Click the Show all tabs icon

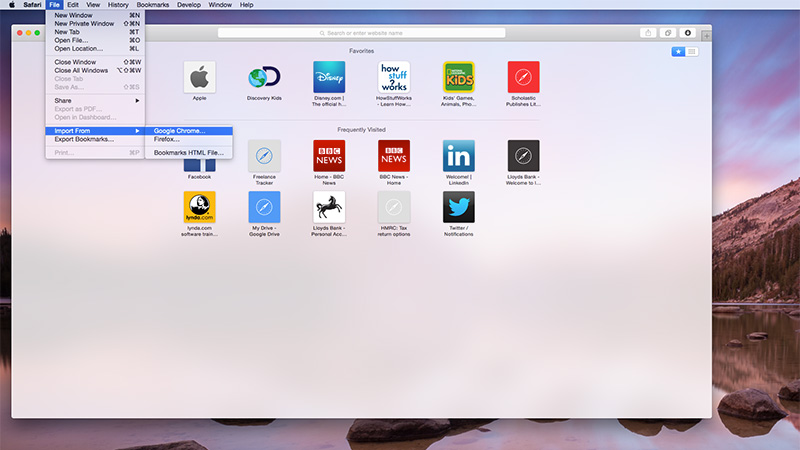coord(668,33)
